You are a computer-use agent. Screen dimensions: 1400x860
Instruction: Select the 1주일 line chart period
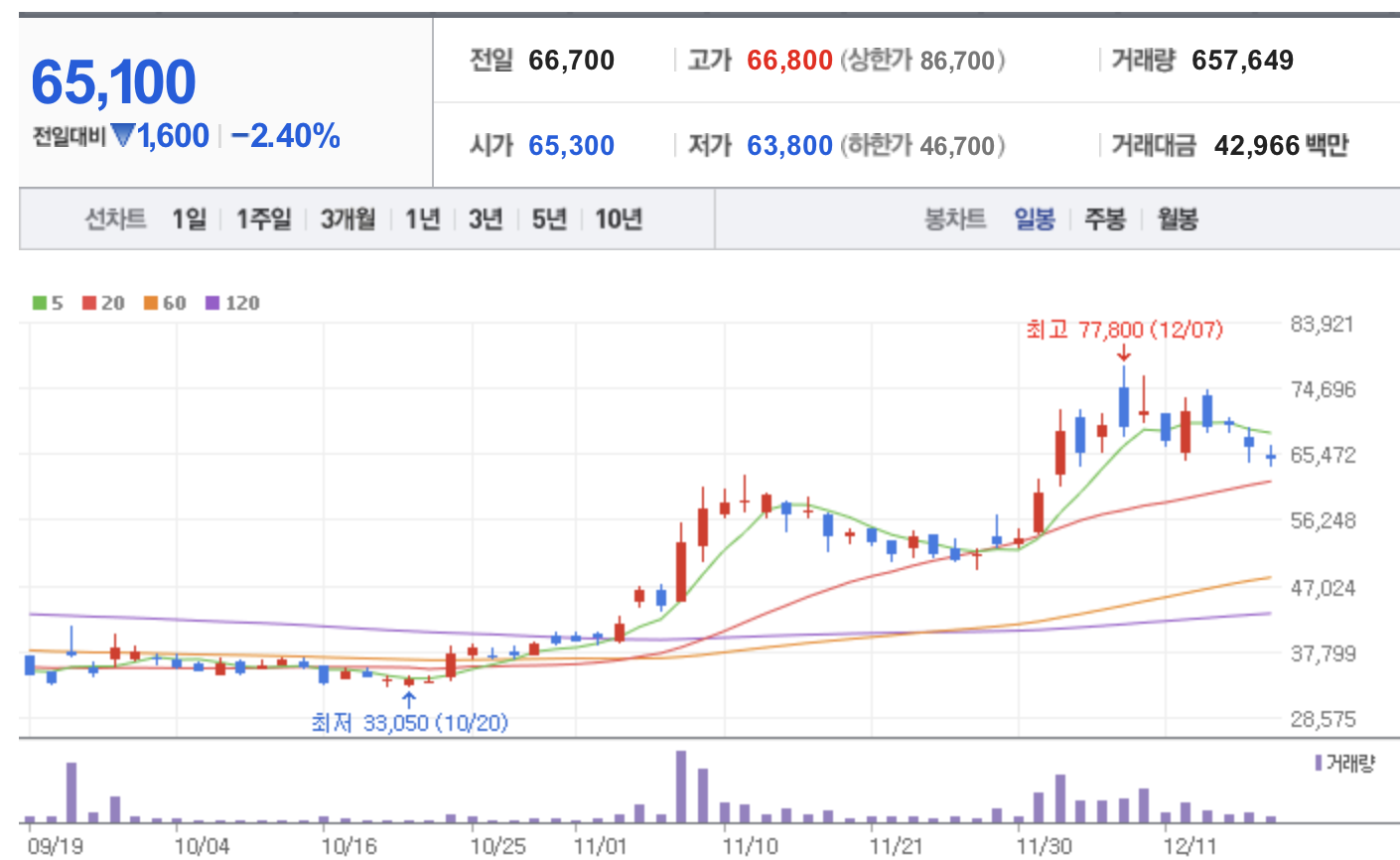tap(263, 218)
